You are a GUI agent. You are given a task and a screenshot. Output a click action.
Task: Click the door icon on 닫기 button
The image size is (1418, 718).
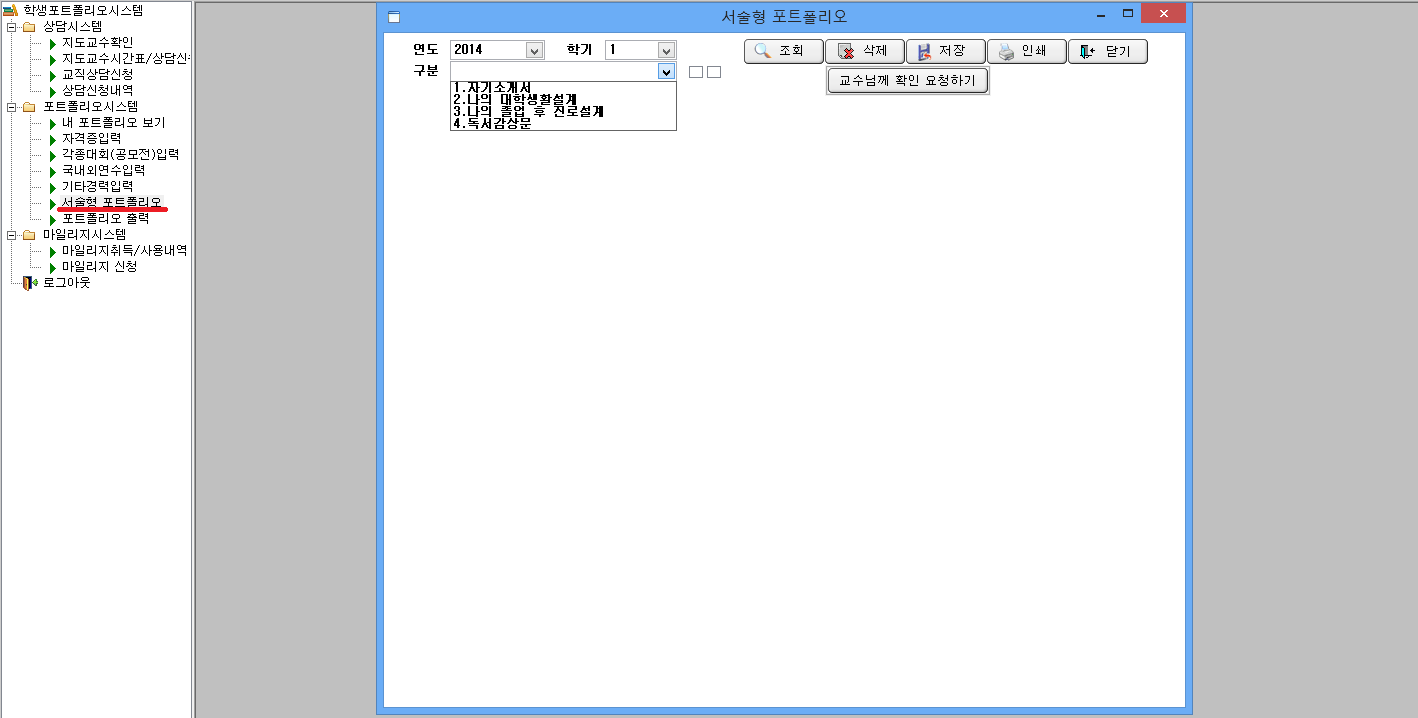1087,52
